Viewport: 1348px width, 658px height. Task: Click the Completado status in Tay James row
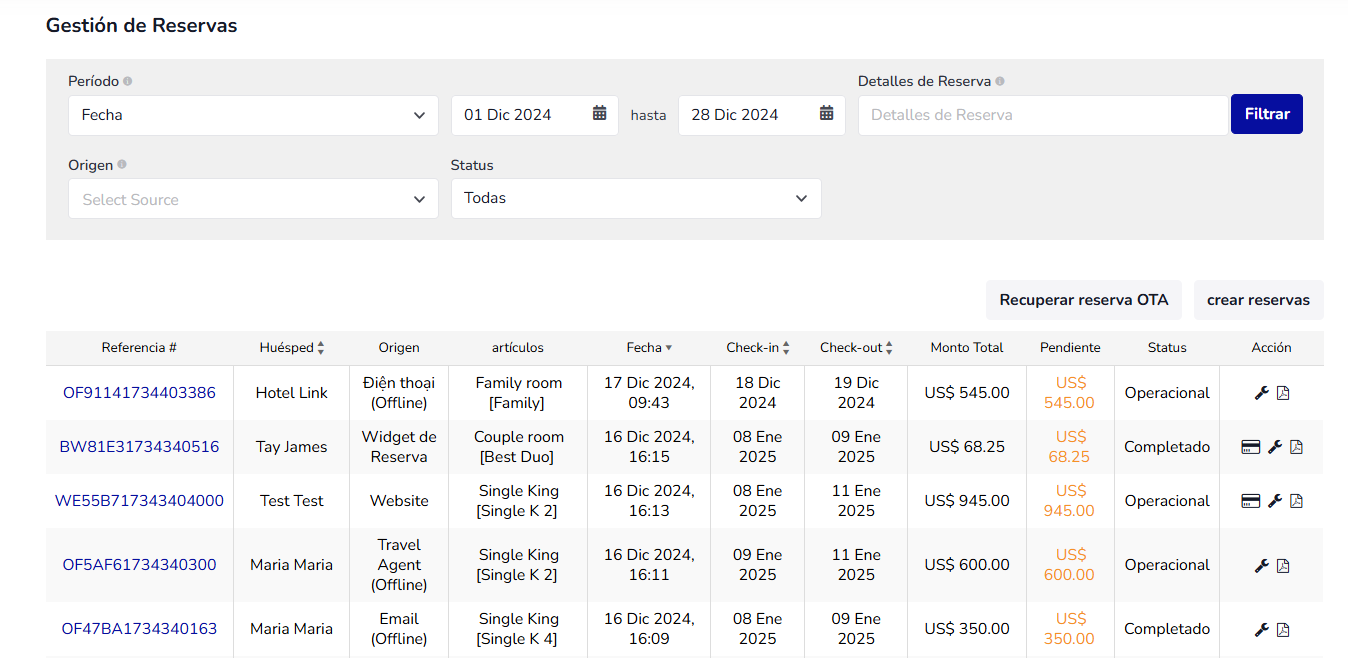point(1167,447)
